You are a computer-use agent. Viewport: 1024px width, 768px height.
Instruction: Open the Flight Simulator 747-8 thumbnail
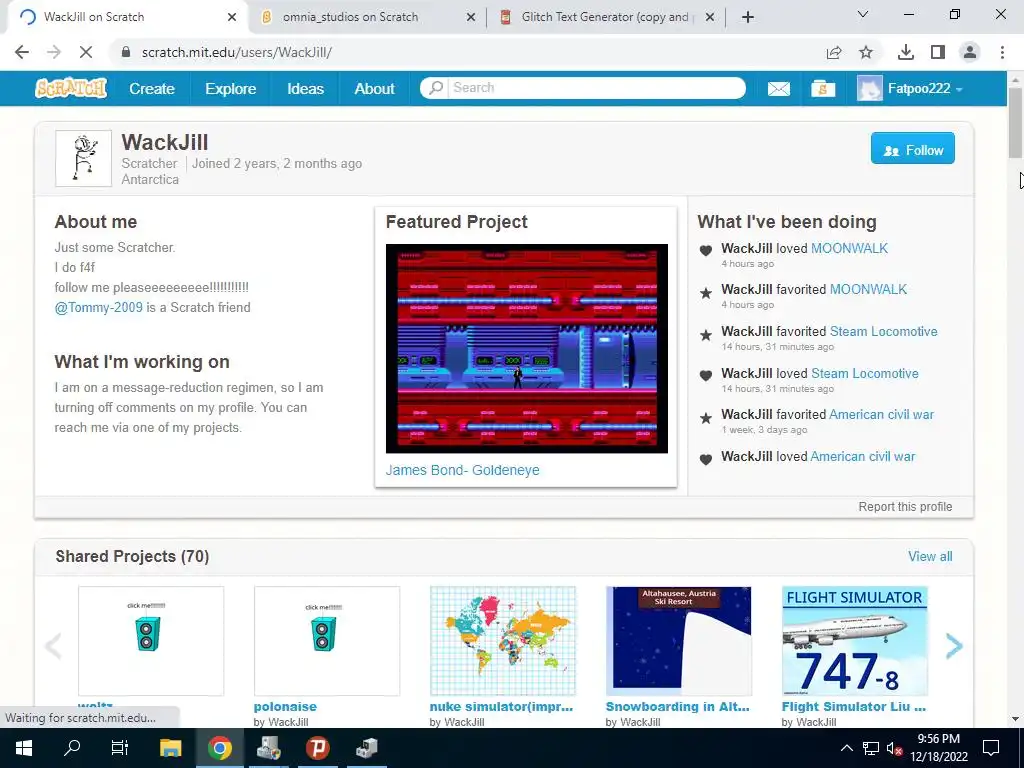(x=854, y=641)
